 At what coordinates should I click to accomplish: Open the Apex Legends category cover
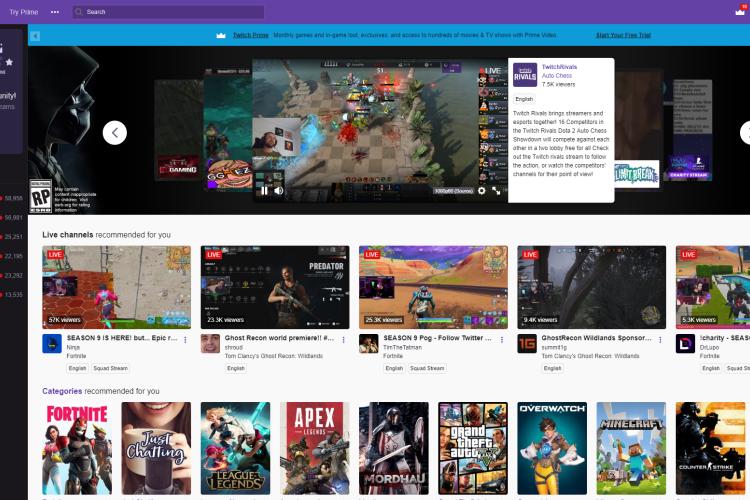point(315,448)
